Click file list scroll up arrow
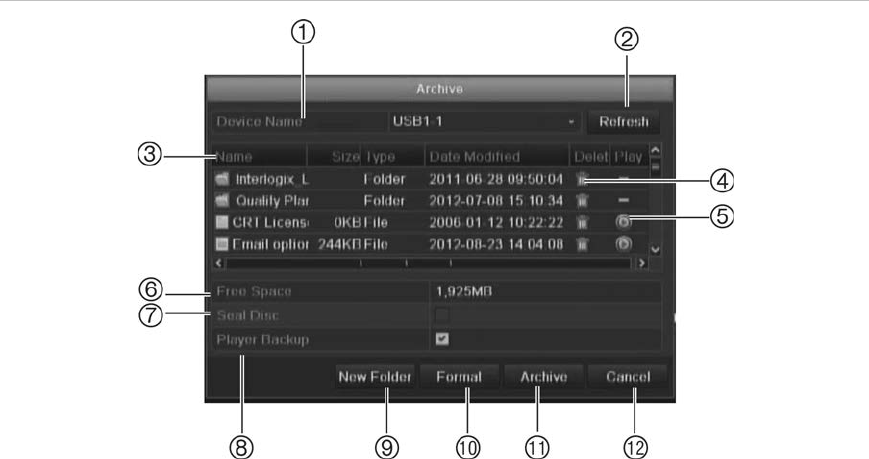Viewport: 869px width, 459px height. pos(655,150)
